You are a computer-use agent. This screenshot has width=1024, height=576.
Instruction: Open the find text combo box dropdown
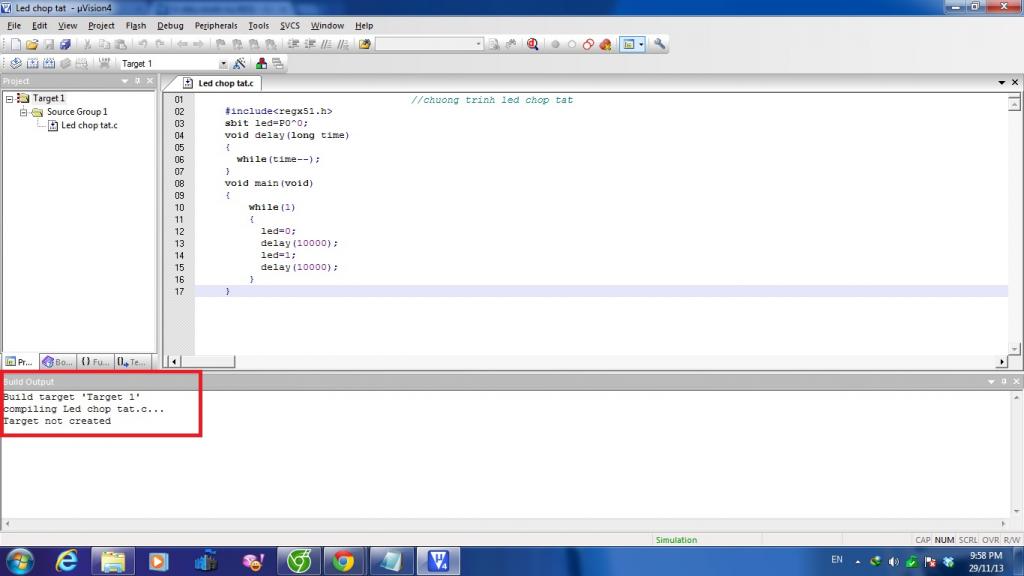[478, 44]
